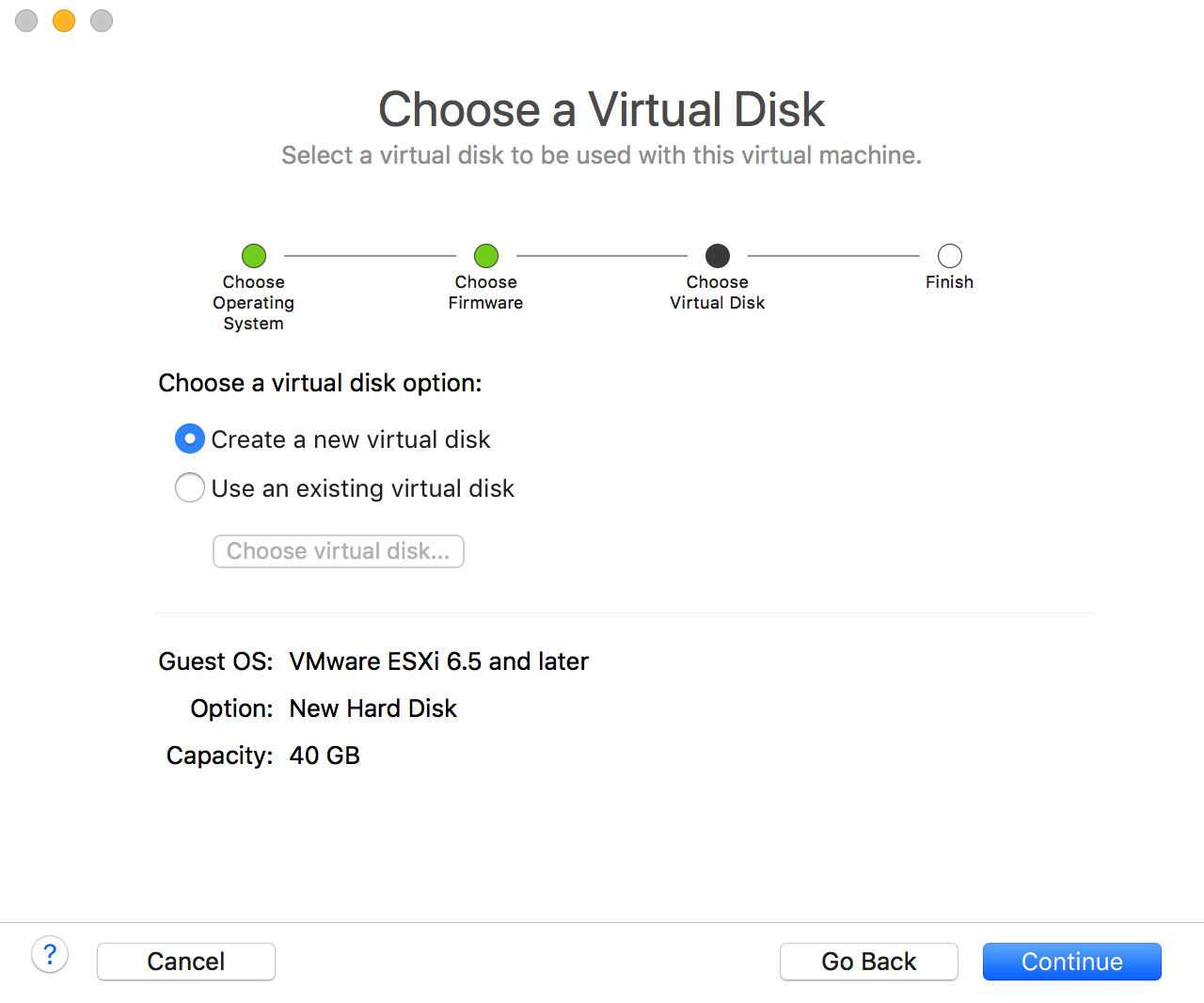Go Back to the previous wizard step
This screenshot has height=1003, width=1204.
(868, 962)
